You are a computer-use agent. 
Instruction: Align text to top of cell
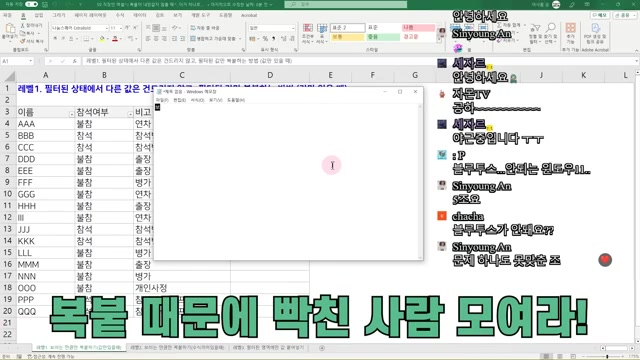[x=148, y=28]
